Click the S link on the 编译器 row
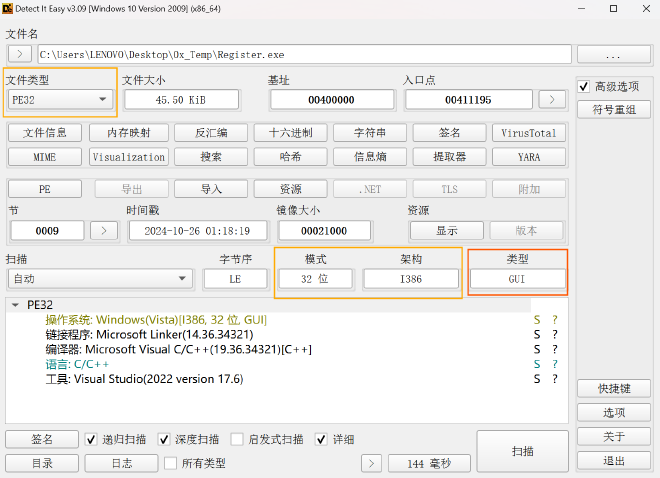The height and width of the screenshot is (478, 660). point(537,349)
